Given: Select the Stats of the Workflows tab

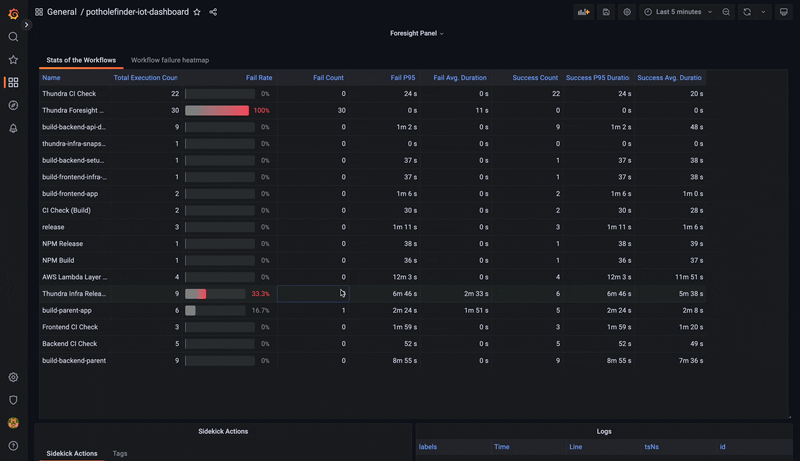Looking at the screenshot, I should 81,60.
